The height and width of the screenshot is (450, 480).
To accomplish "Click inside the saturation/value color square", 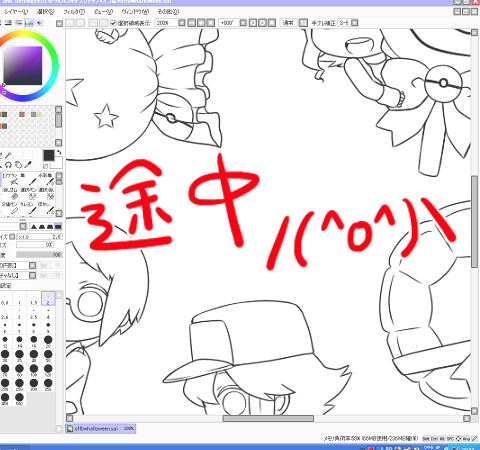I will [23, 65].
